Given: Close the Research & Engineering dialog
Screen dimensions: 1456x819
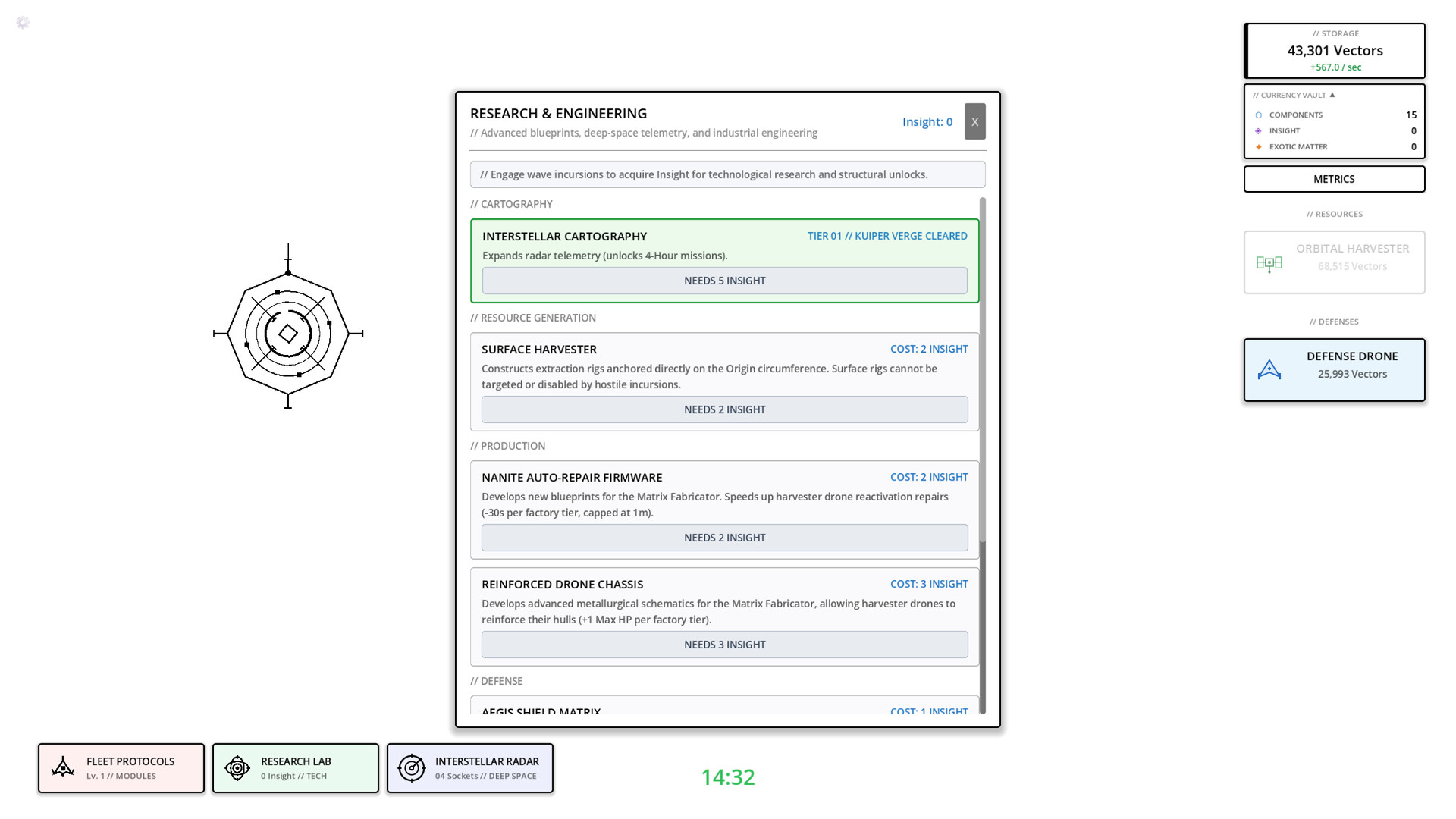Looking at the screenshot, I should (974, 121).
